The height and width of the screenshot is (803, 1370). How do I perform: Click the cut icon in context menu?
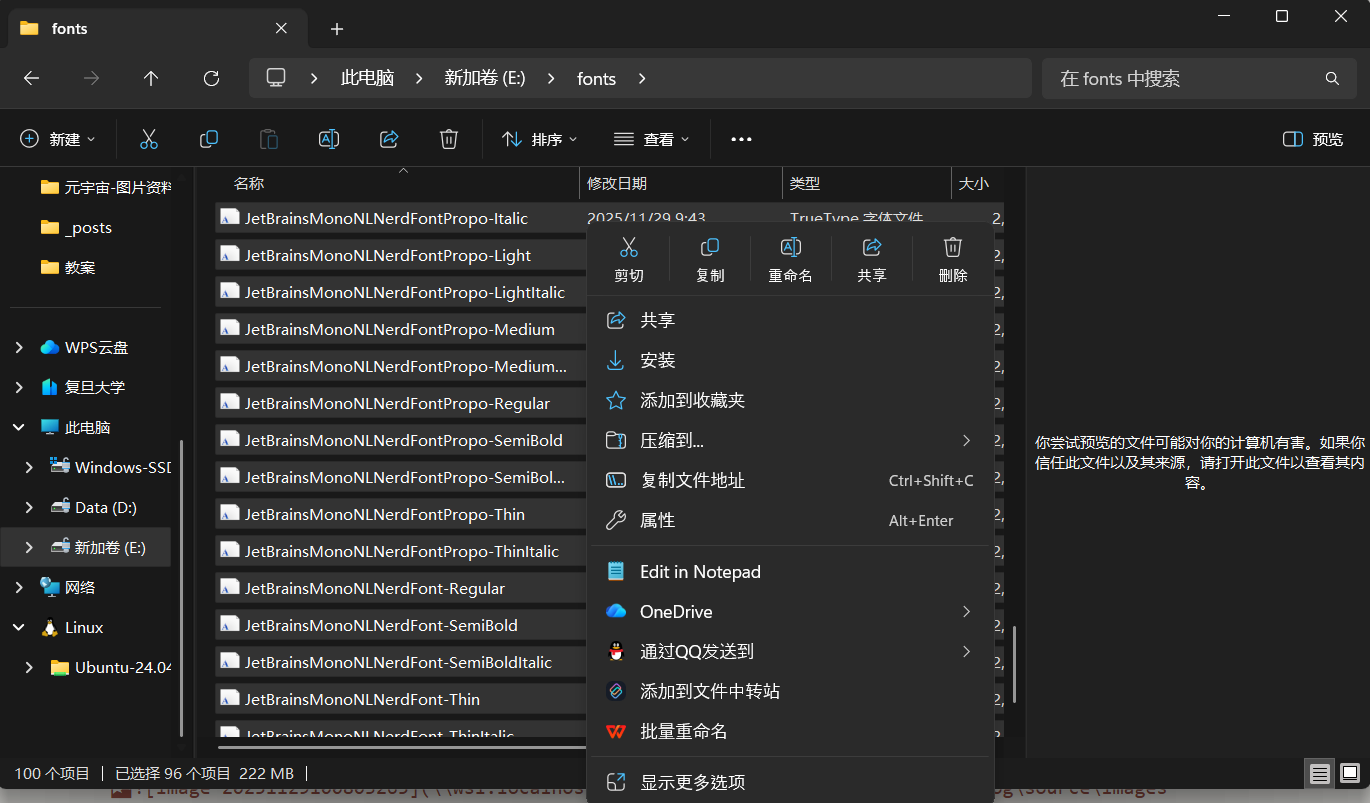click(x=629, y=257)
